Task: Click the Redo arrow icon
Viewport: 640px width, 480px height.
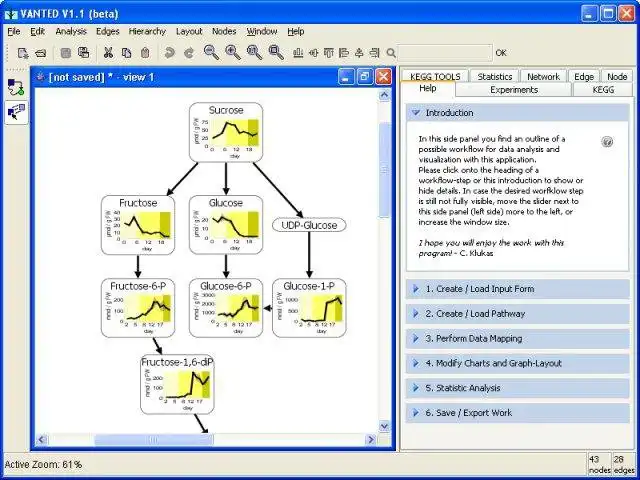Action: click(189, 53)
